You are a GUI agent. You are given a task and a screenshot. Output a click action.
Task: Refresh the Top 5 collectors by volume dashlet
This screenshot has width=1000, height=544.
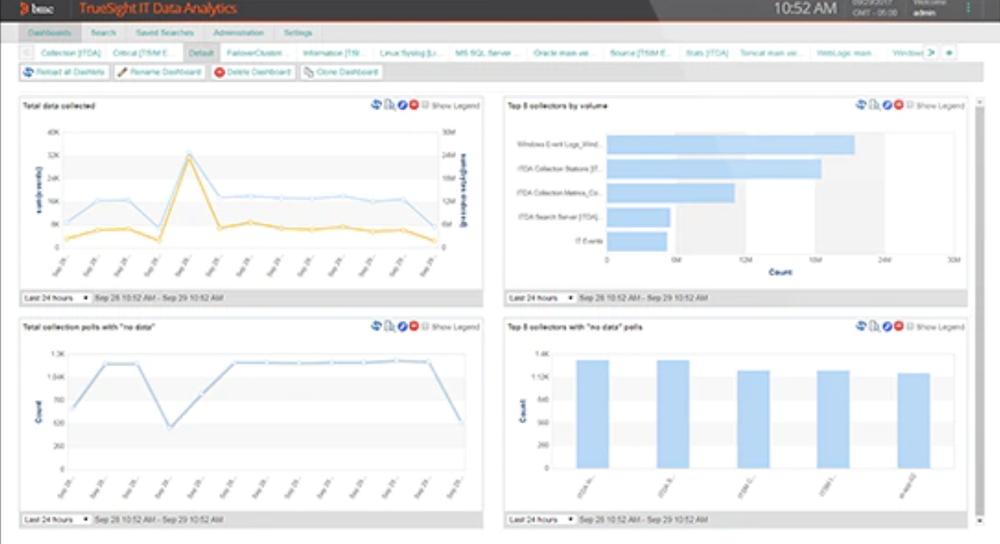coord(861,105)
